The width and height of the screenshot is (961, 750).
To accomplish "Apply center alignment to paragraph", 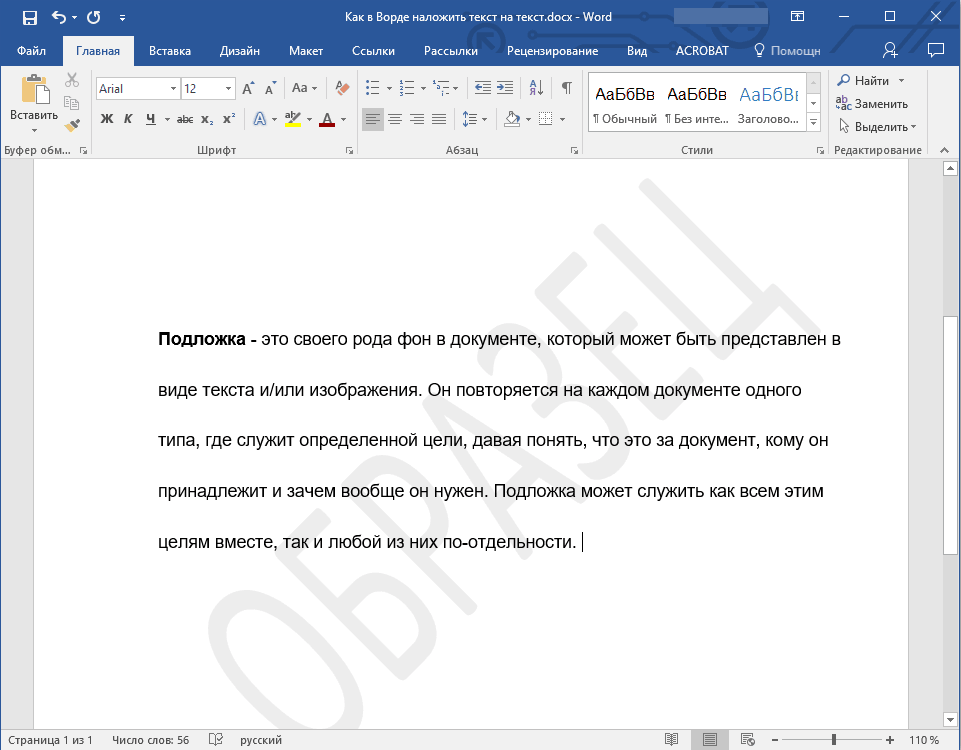I will [395, 119].
